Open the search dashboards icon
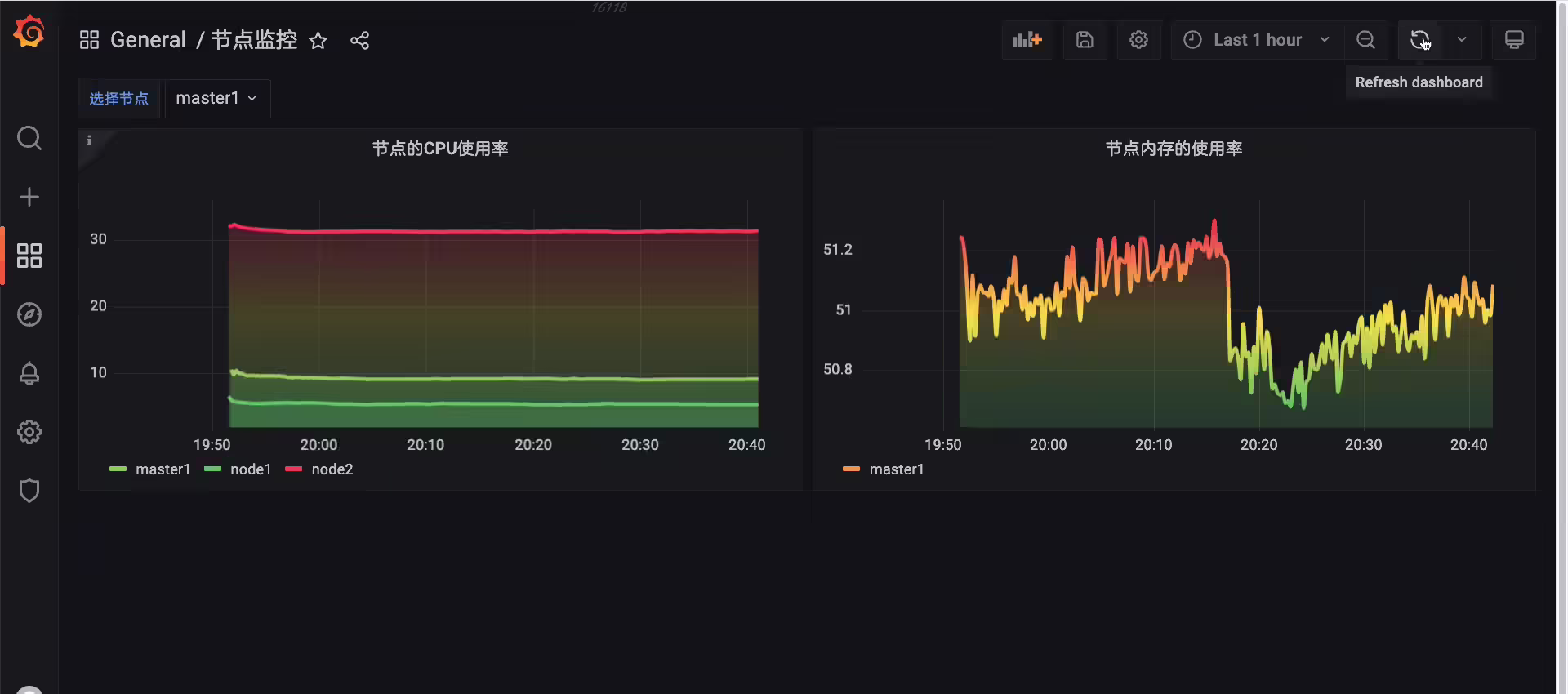The image size is (1568, 694). 29,138
